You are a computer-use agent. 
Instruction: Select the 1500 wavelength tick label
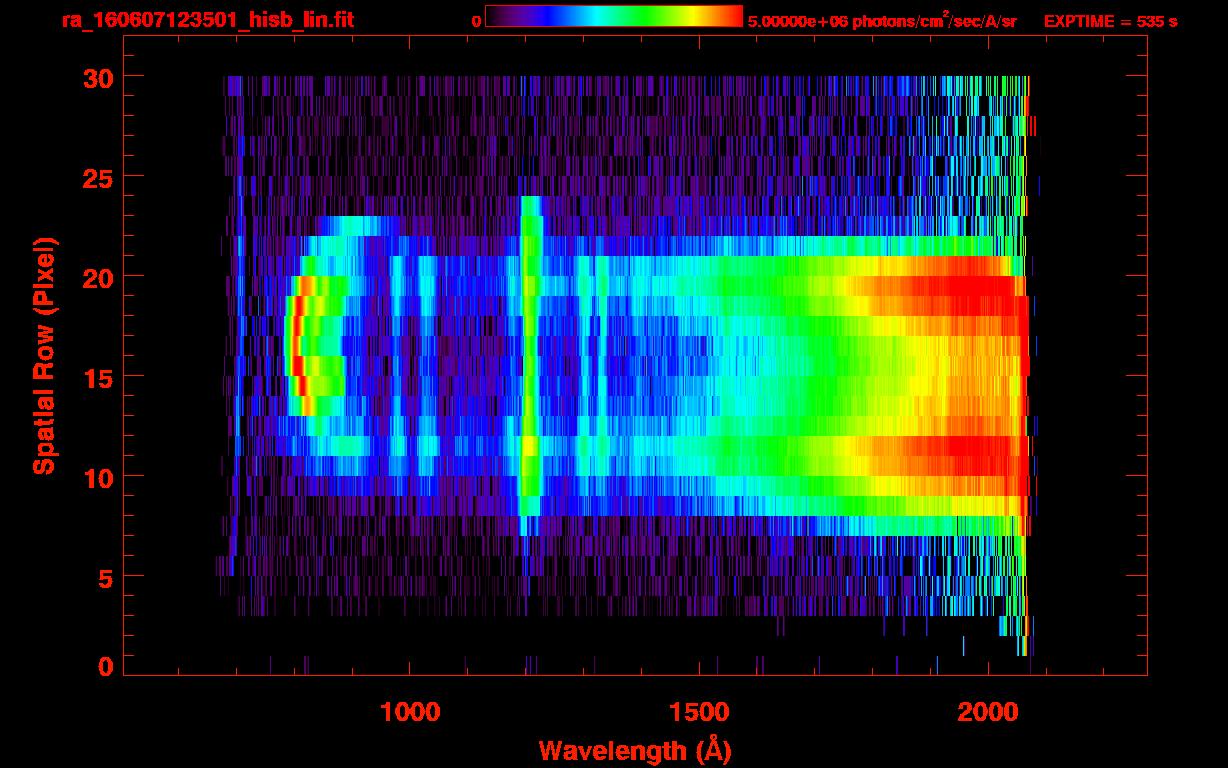[699, 712]
